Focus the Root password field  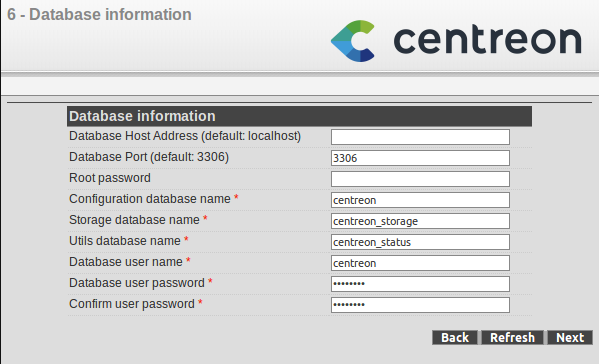(420, 179)
